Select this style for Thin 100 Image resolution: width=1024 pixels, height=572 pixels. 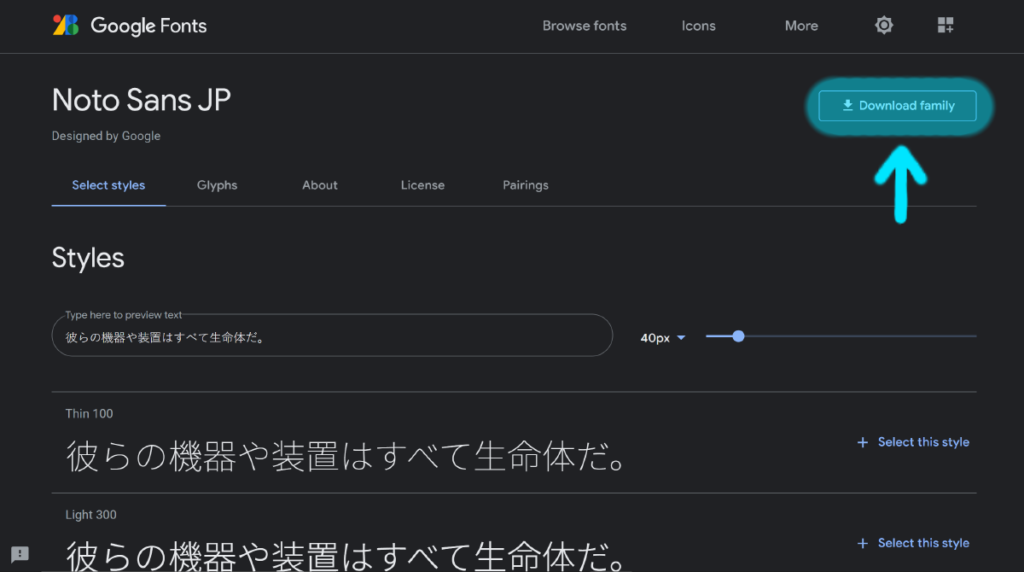[923, 442]
